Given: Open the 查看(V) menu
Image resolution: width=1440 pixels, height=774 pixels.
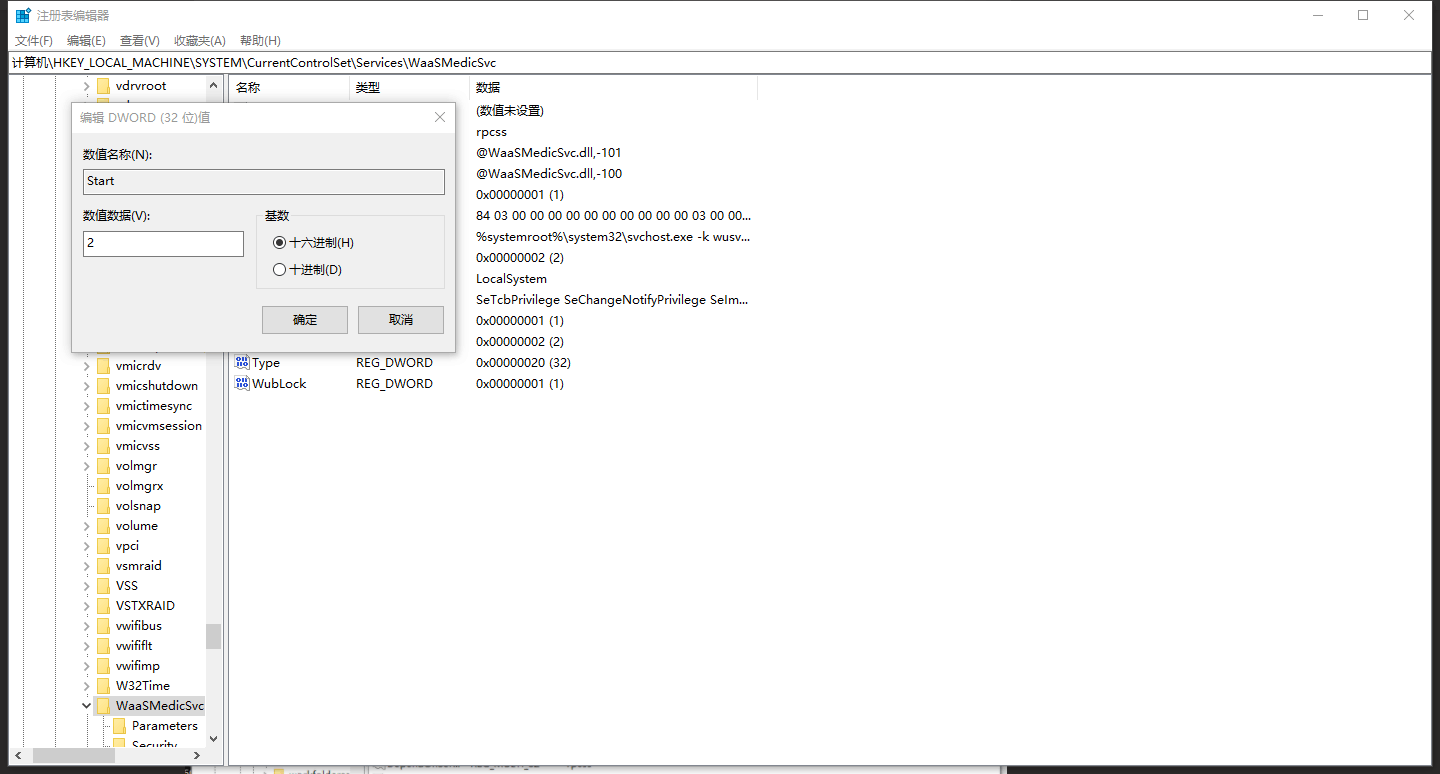Looking at the screenshot, I should [x=140, y=41].
